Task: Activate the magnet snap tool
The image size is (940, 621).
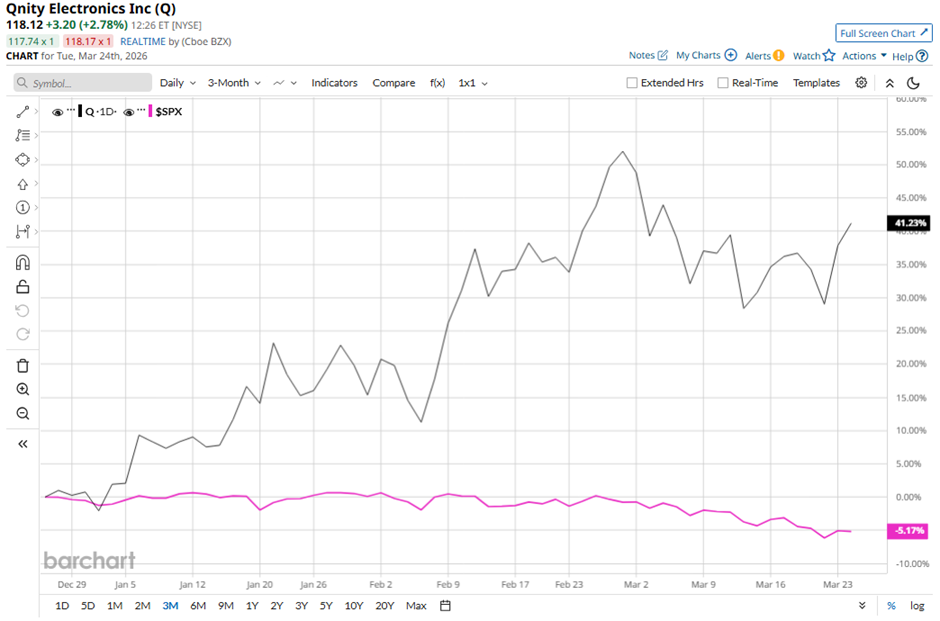Action: point(22,262)
